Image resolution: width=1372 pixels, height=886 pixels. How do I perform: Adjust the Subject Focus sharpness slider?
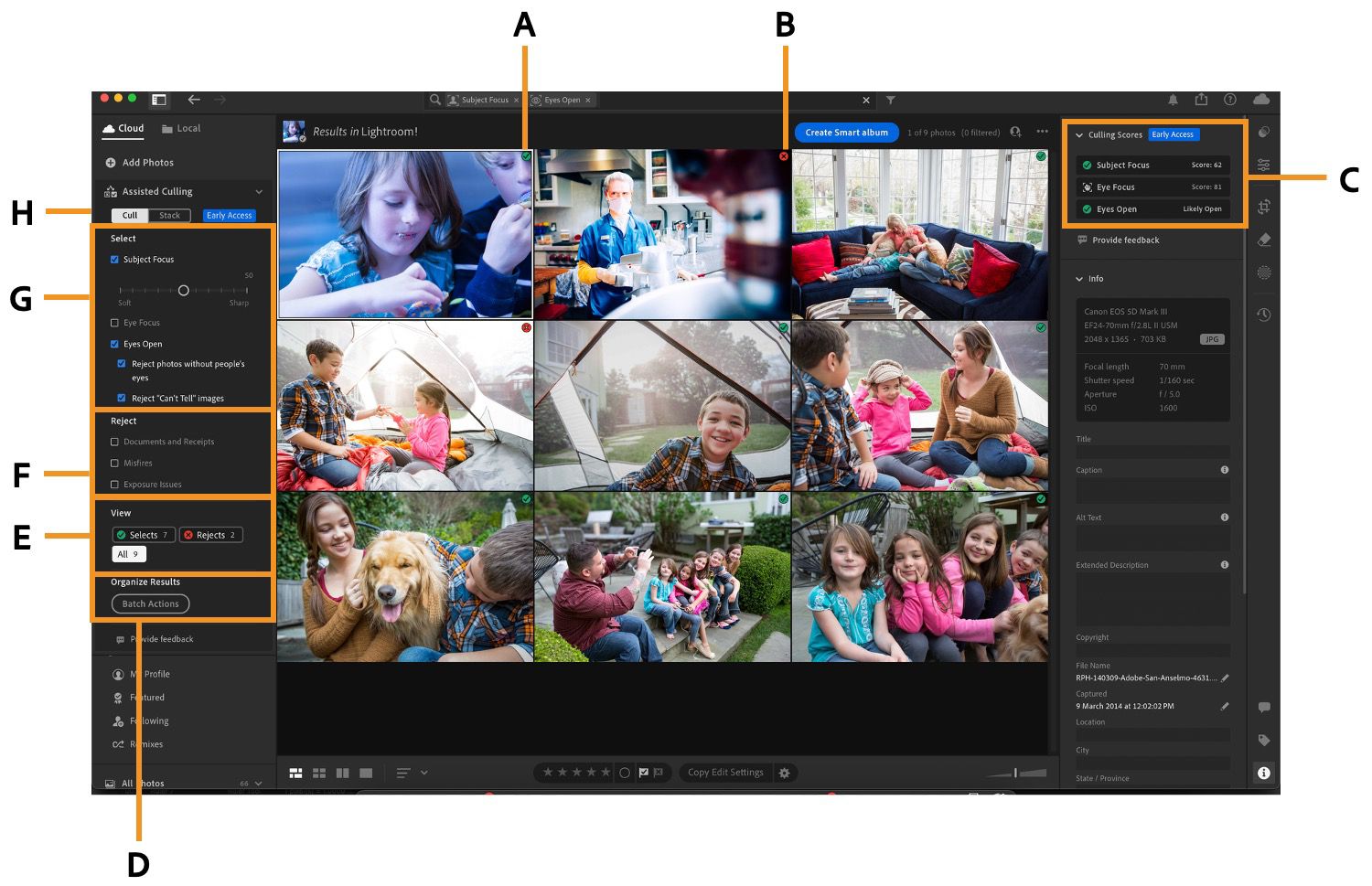click(183, 290)
